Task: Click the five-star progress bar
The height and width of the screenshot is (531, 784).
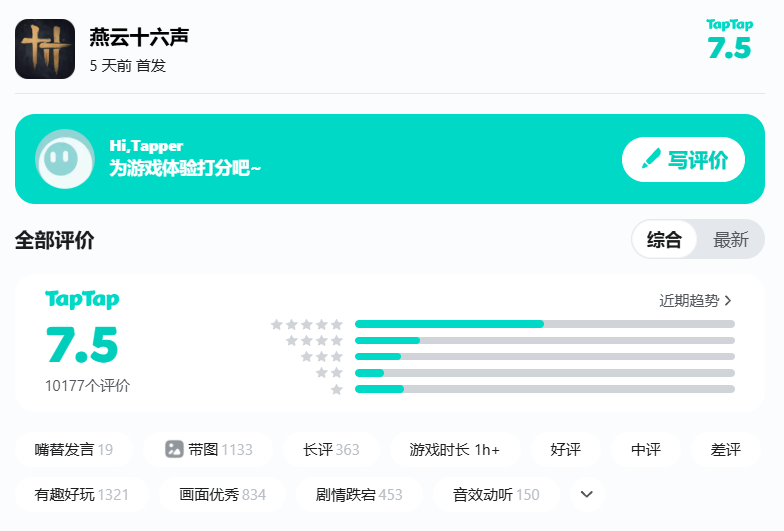Action: (544, 324)
